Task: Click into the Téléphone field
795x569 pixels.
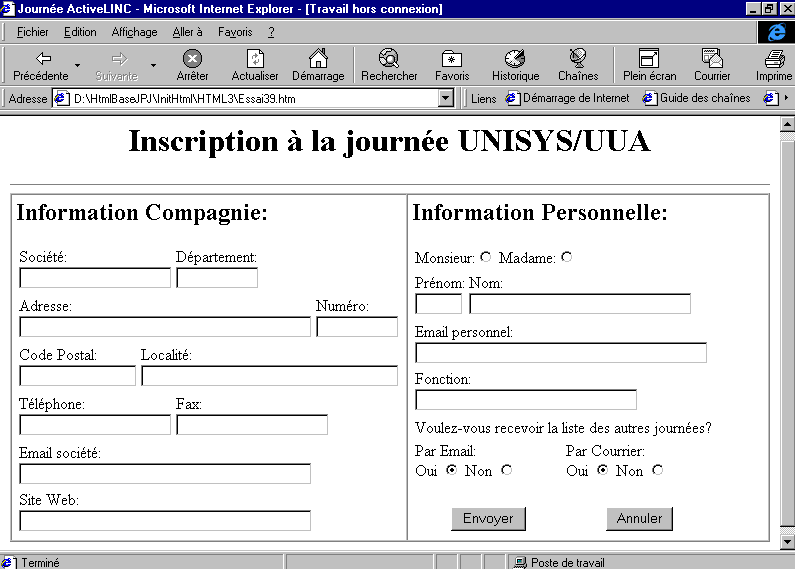Action: coord(95,425)
